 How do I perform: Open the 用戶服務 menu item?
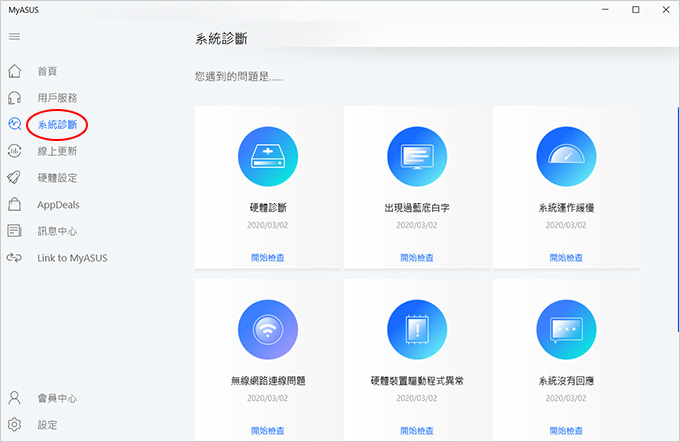(57, 98)
